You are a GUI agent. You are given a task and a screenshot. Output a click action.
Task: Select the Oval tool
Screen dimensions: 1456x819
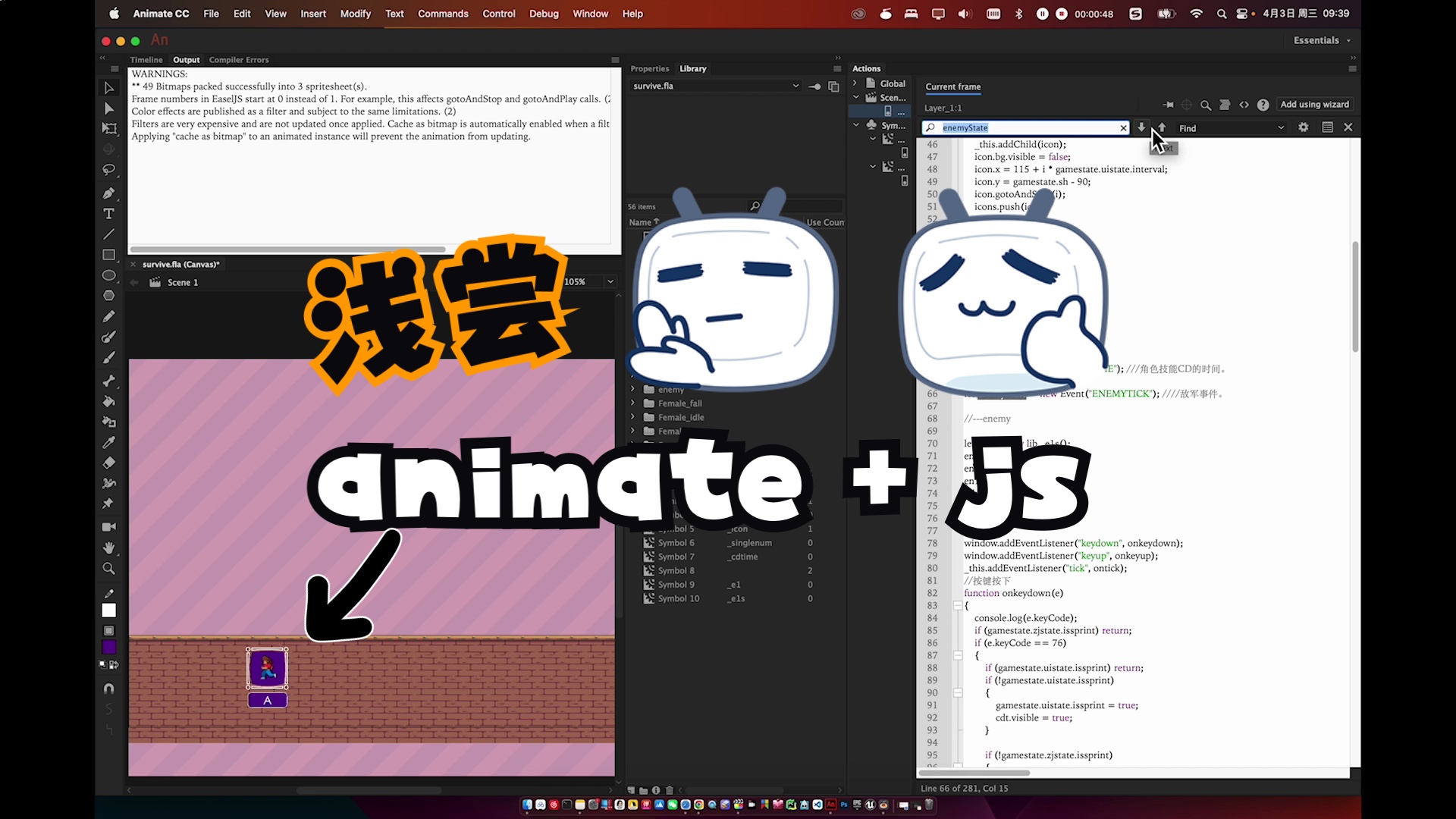108,275
